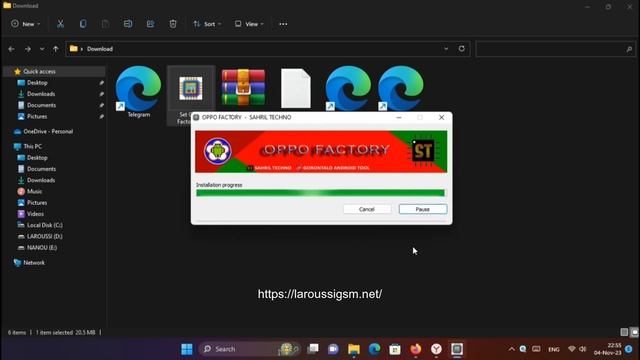Click the Wi-Fi network tray icon
This screenshot has width=640, height=360.
(571, 349)
